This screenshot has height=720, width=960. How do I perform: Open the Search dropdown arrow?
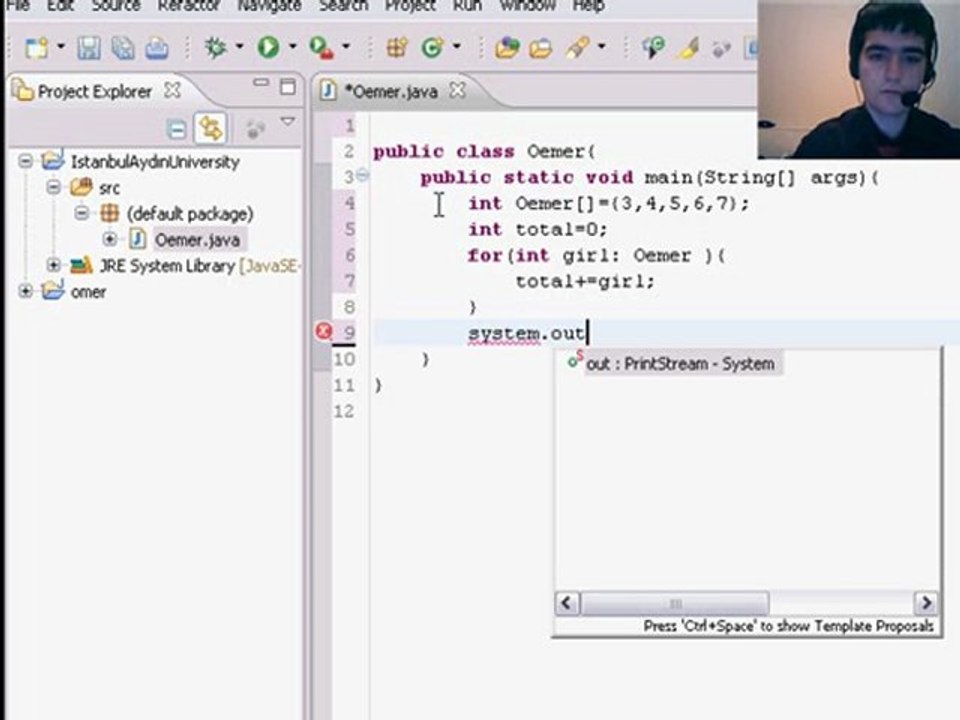pos(602,47)
